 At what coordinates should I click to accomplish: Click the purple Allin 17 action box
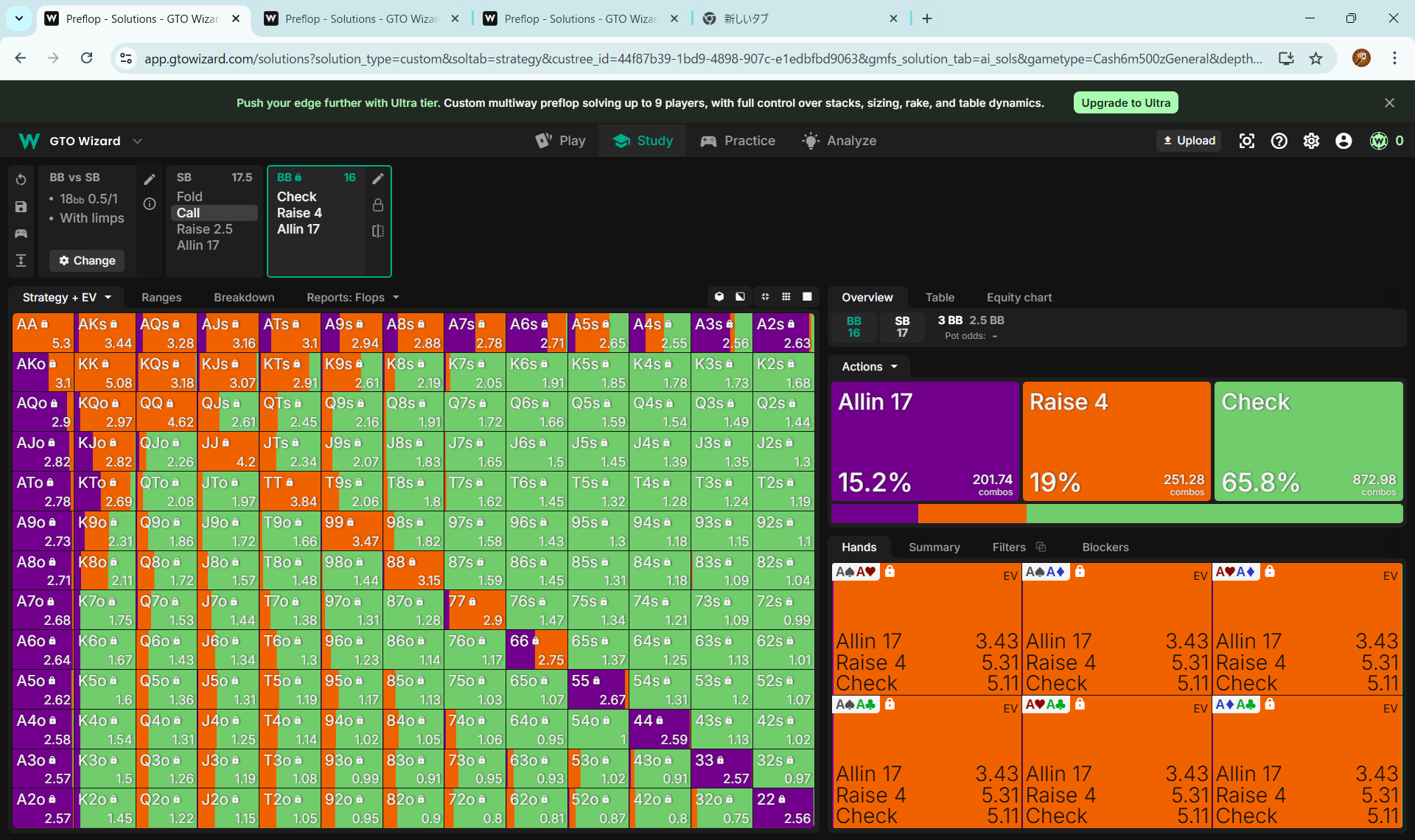925,441
